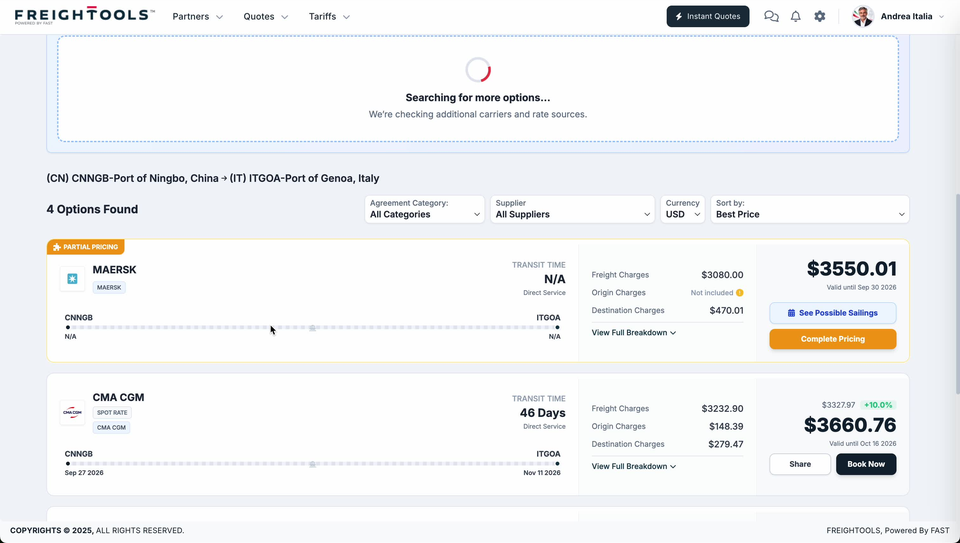Click the SPOT RATE tag
Image resolution: width=960 pixels, height=543 pixels.
pos(112,413)
